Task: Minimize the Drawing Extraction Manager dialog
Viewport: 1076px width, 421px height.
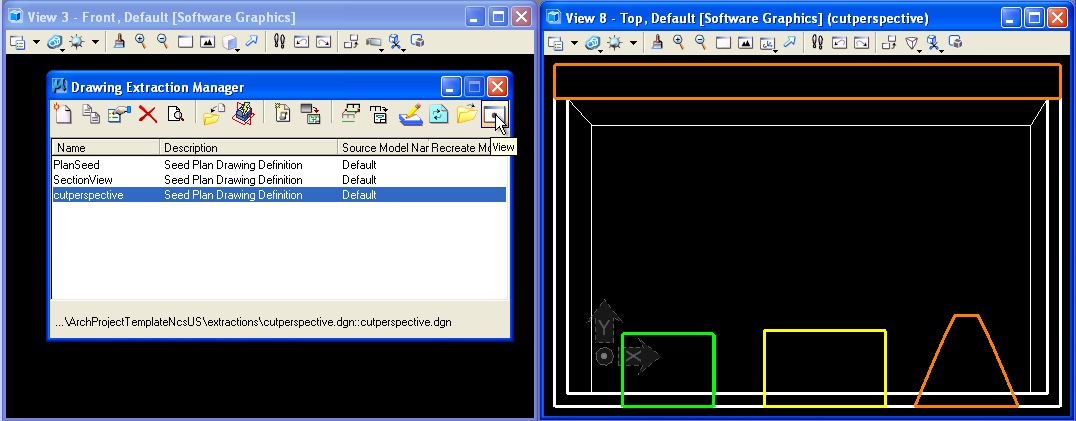Action: pos(450,86)
